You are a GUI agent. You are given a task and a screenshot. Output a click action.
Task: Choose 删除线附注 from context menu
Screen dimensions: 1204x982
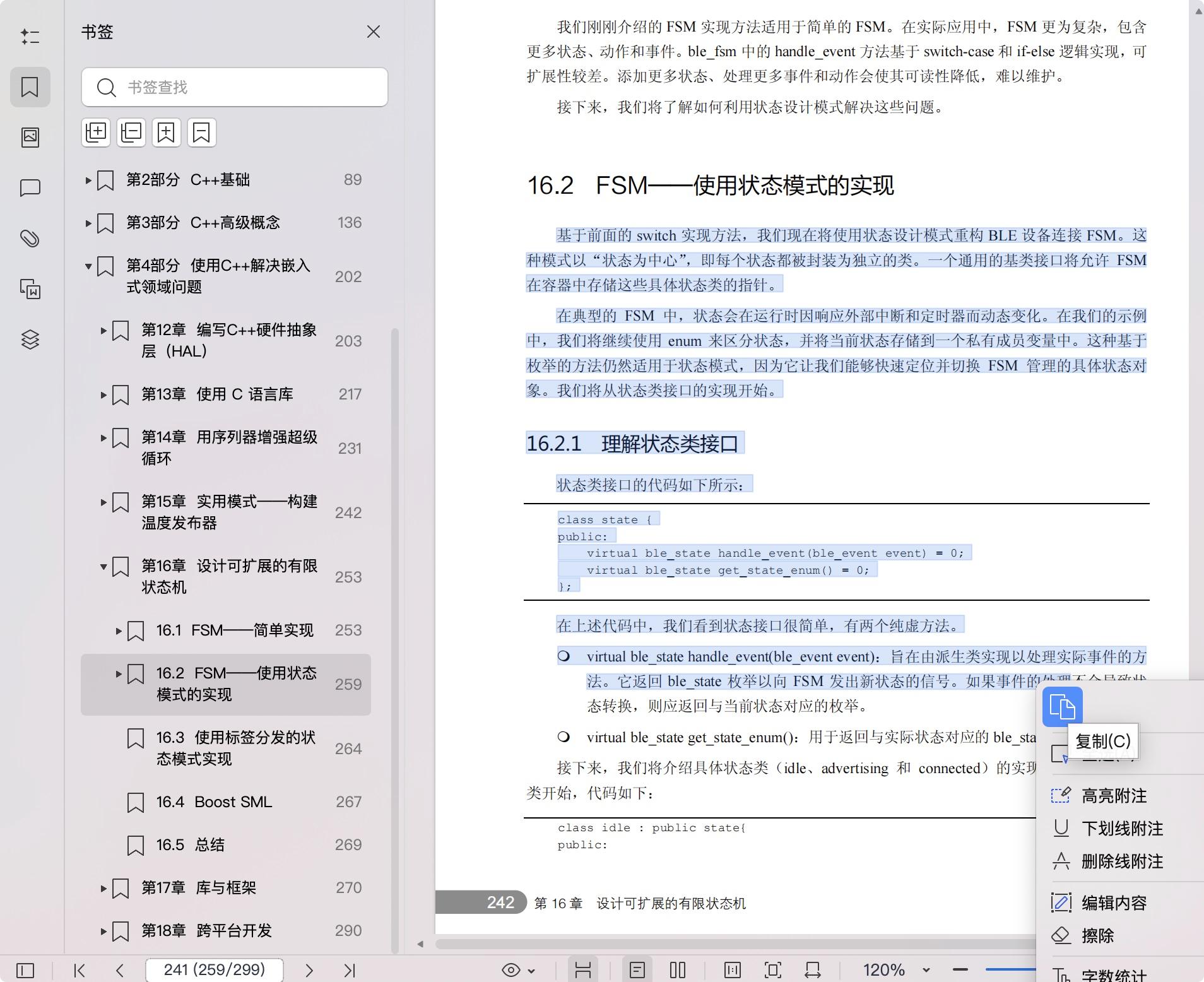[1122, 861]
